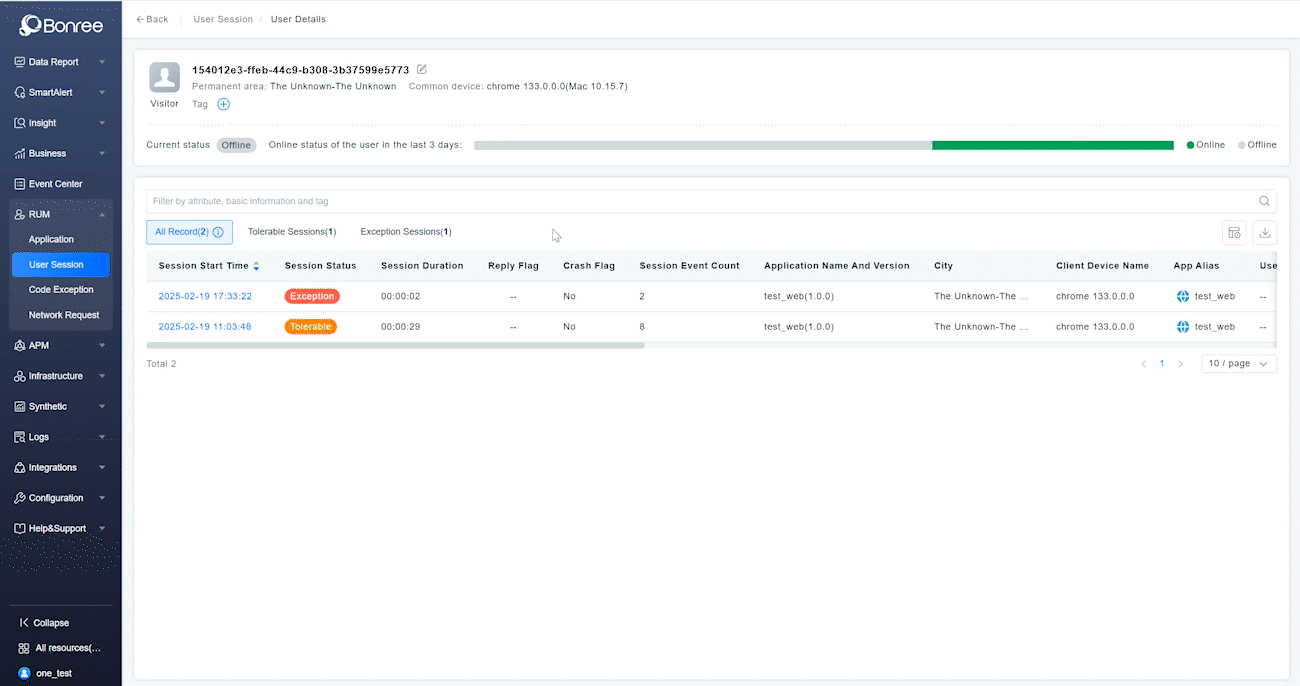The width and height of the screenshot is (1300, 686).
Task: Click the info icon on All Record tab
Action: [x=218, y=232]
